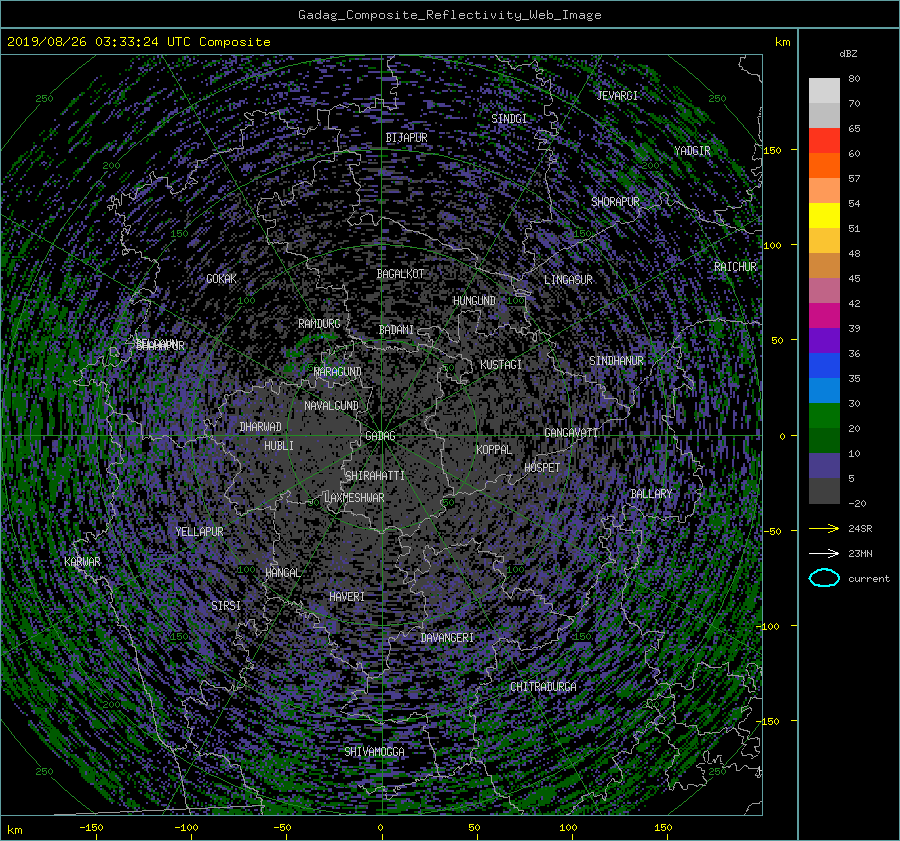Click the cyan current ellipse legend icon
The height and width of the screenshot is (841, 900).
[x=824, y=578]
